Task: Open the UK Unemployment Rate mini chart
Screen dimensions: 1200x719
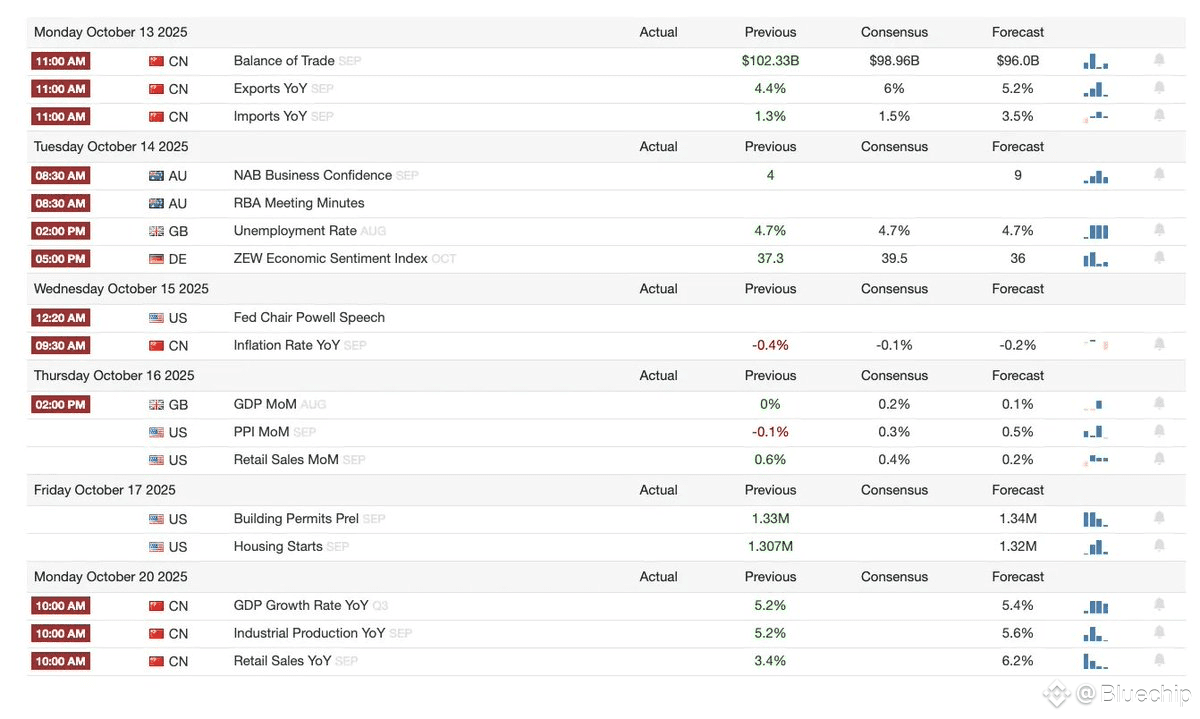Action: [1096, 231]
